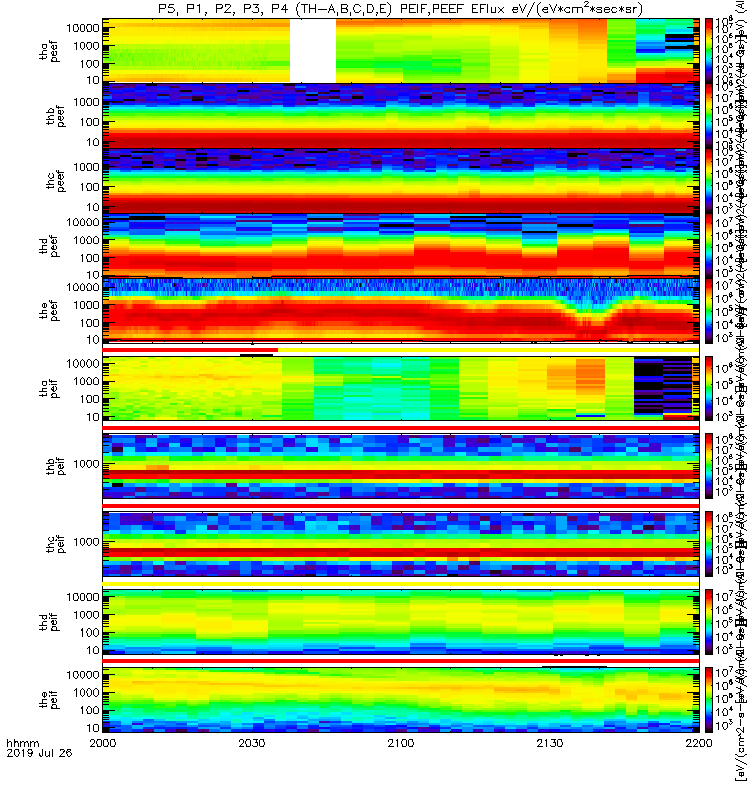This screenshot has height=800, width=750.
Task: Click the '10000' energy tick of the peef
Action: point(83,287)
